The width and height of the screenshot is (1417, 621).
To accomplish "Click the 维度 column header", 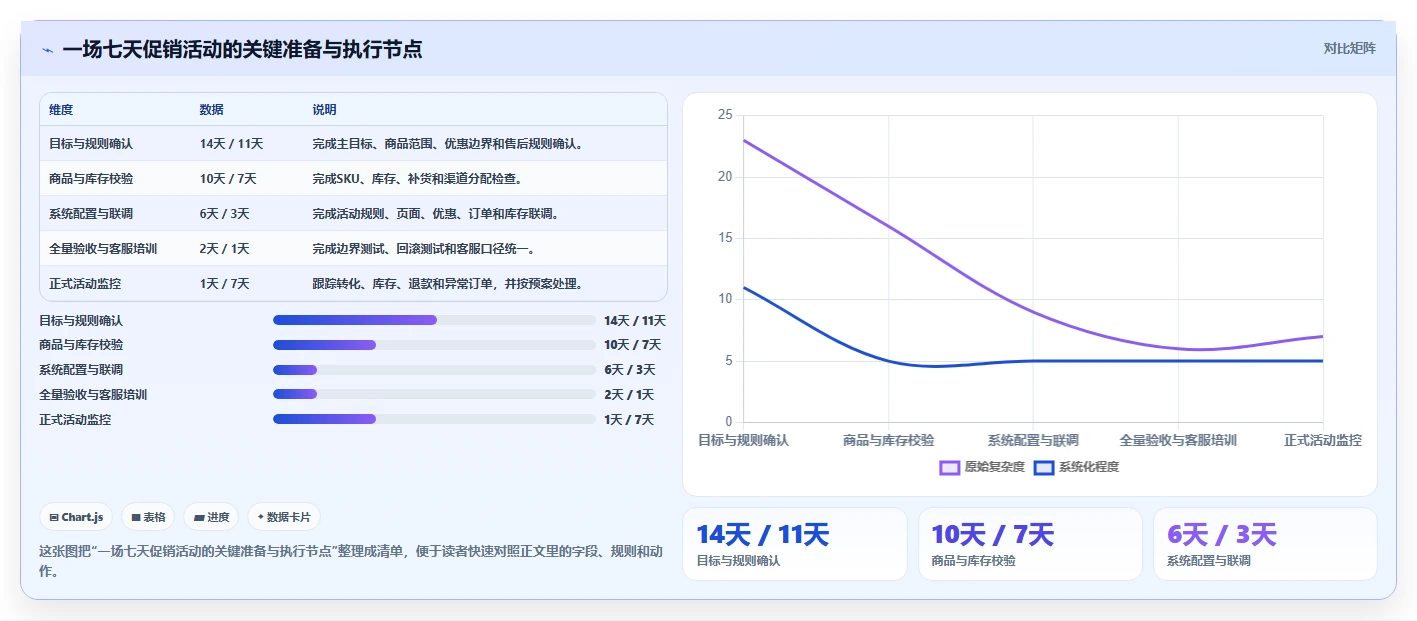I will coord(61,110).
